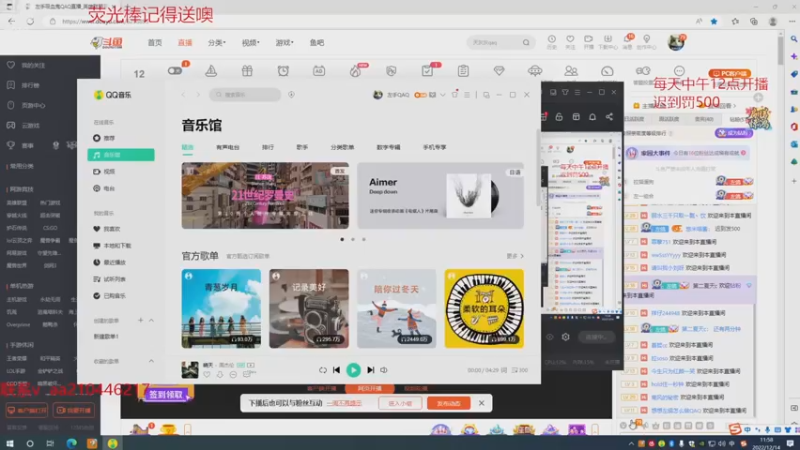The image size is (800, 450).
Task: Open the volume control in QQ Music player
Action: 384,370
